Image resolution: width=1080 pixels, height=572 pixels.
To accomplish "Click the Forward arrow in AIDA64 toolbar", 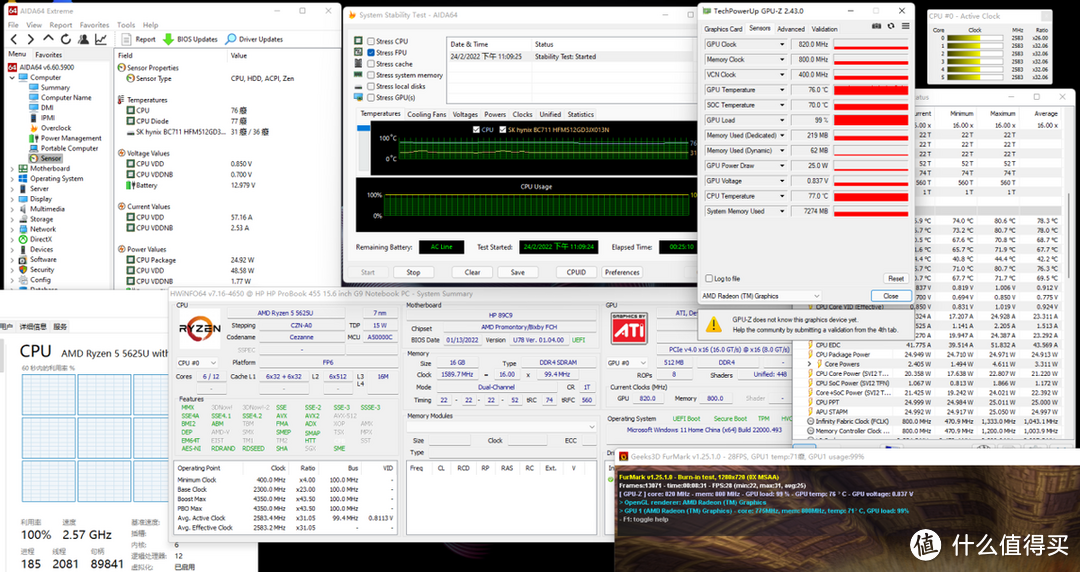I will (x=30, y=39).
